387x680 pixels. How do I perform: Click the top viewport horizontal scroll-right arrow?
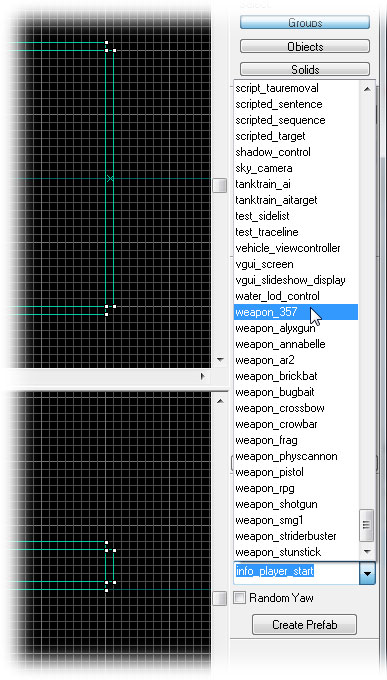tap(203, 376)
